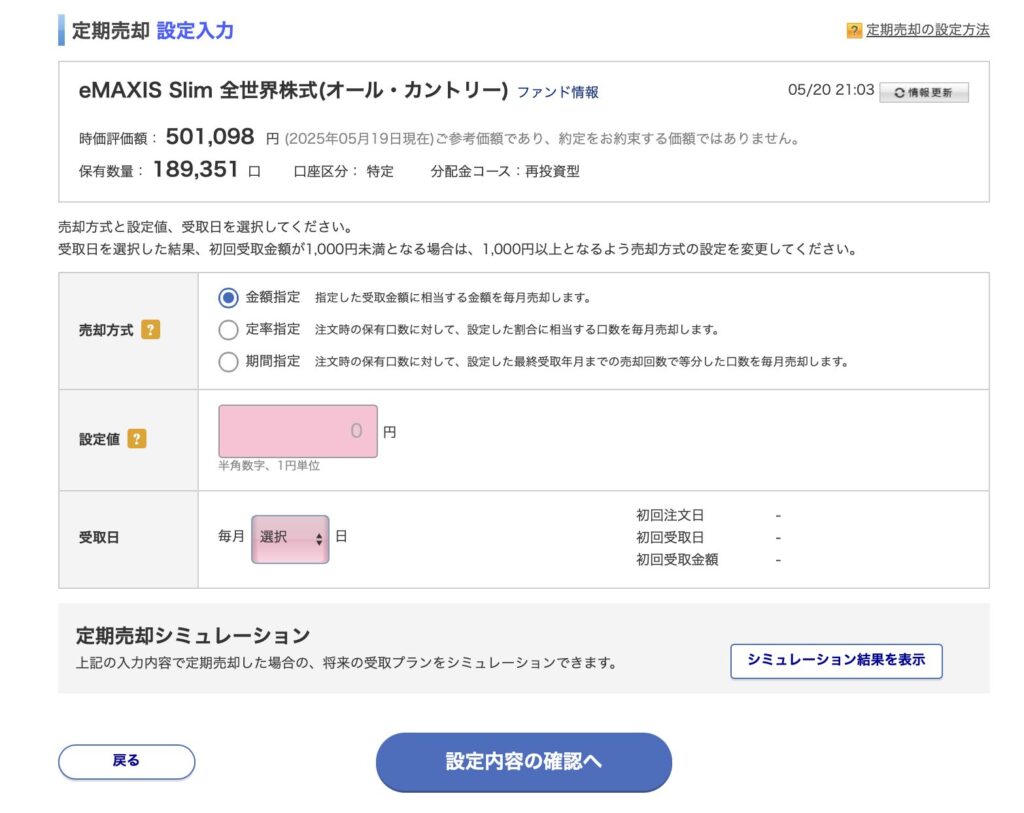Click the シミュレーション結果を表示 button

click(x=836, y=661)
